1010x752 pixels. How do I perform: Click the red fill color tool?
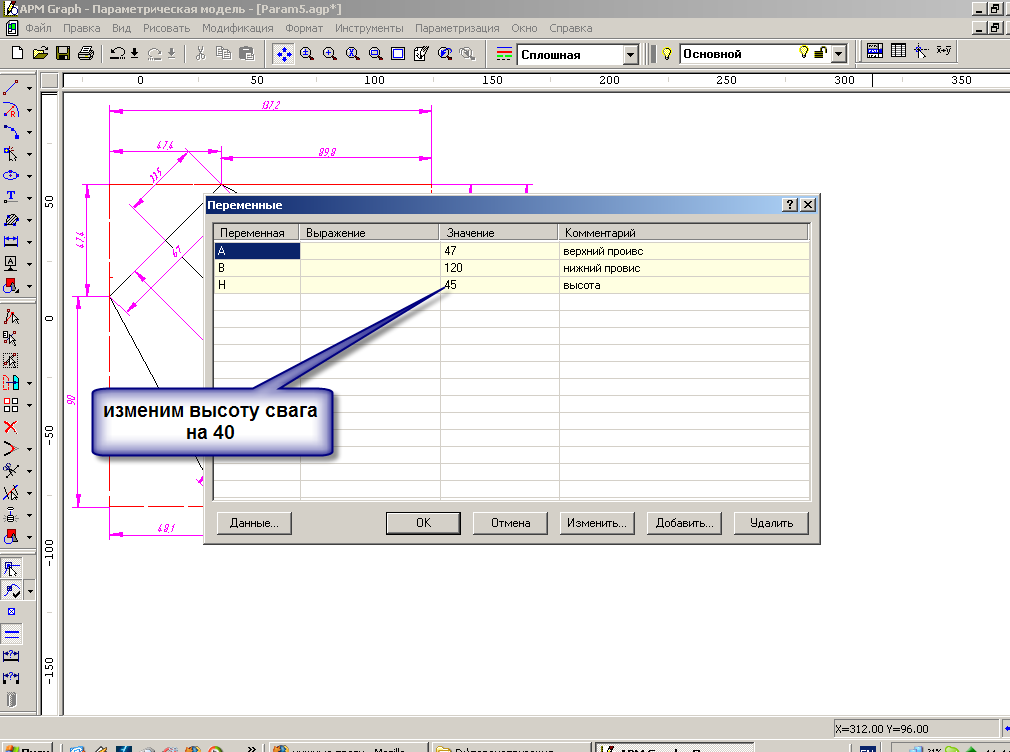pyautogui.click(x=11, y=285)
